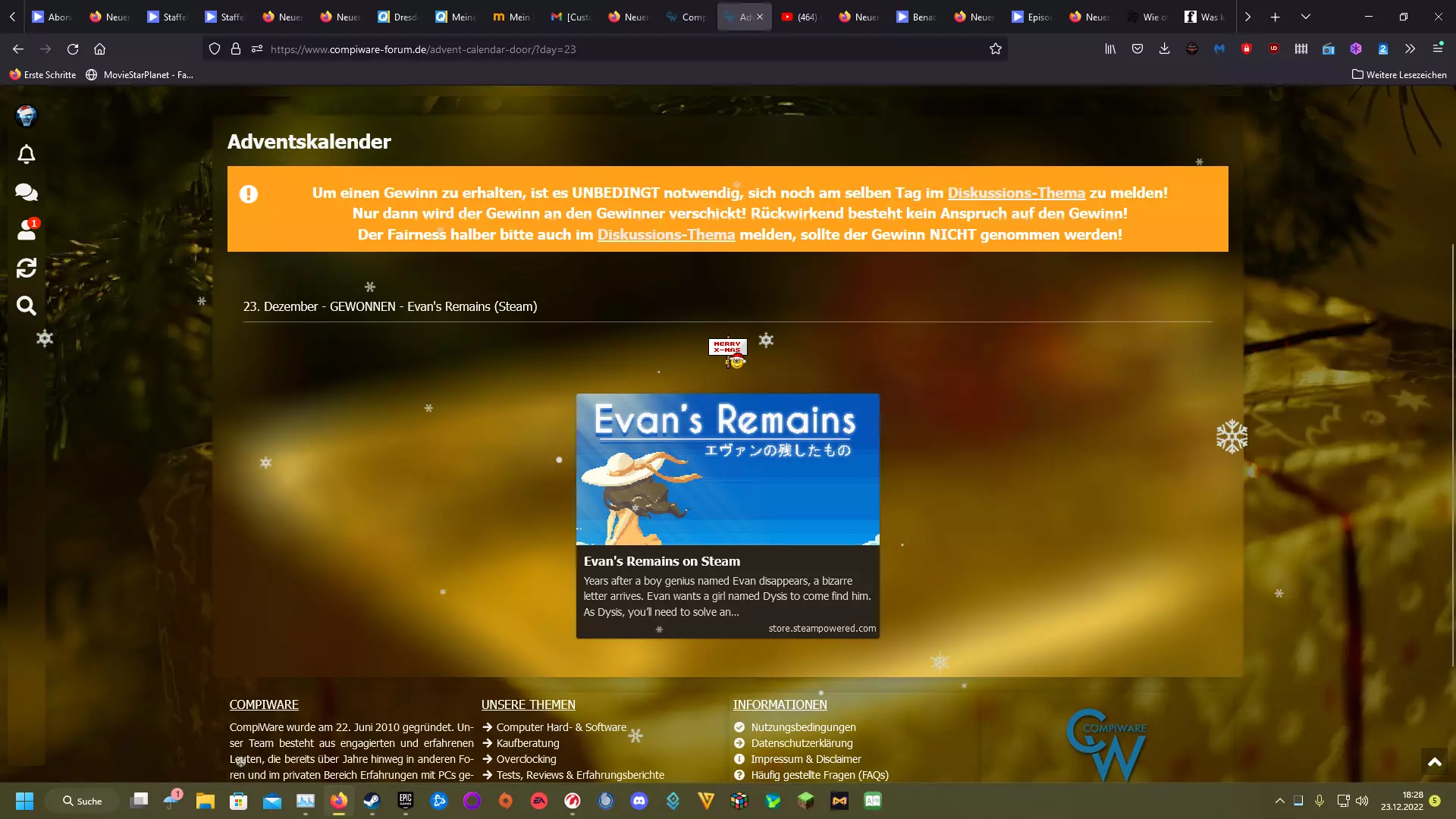The image size is (1456, 819).
Task: Open the Pocket save icon
Action: click(1137, 49)
